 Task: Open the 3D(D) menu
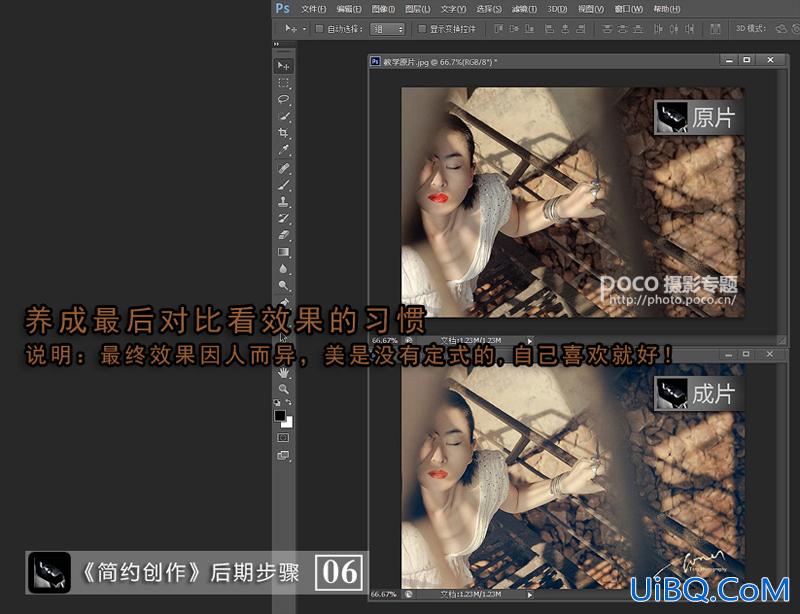(557, 9)
